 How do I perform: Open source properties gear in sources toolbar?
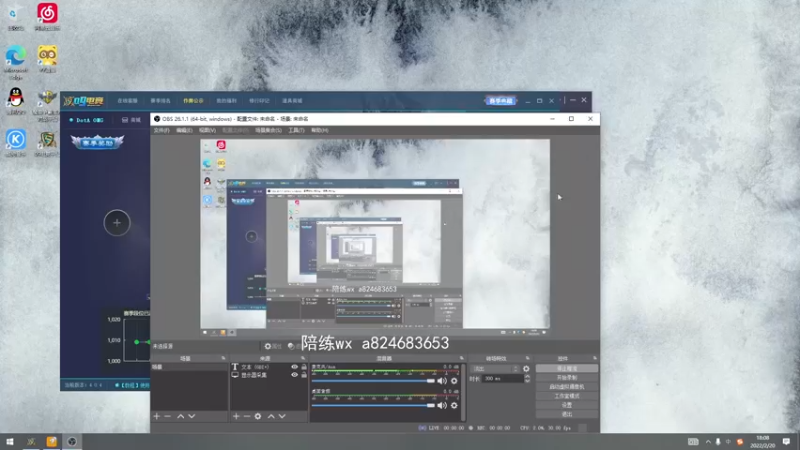pyautogui.click(x=258, y=416)
